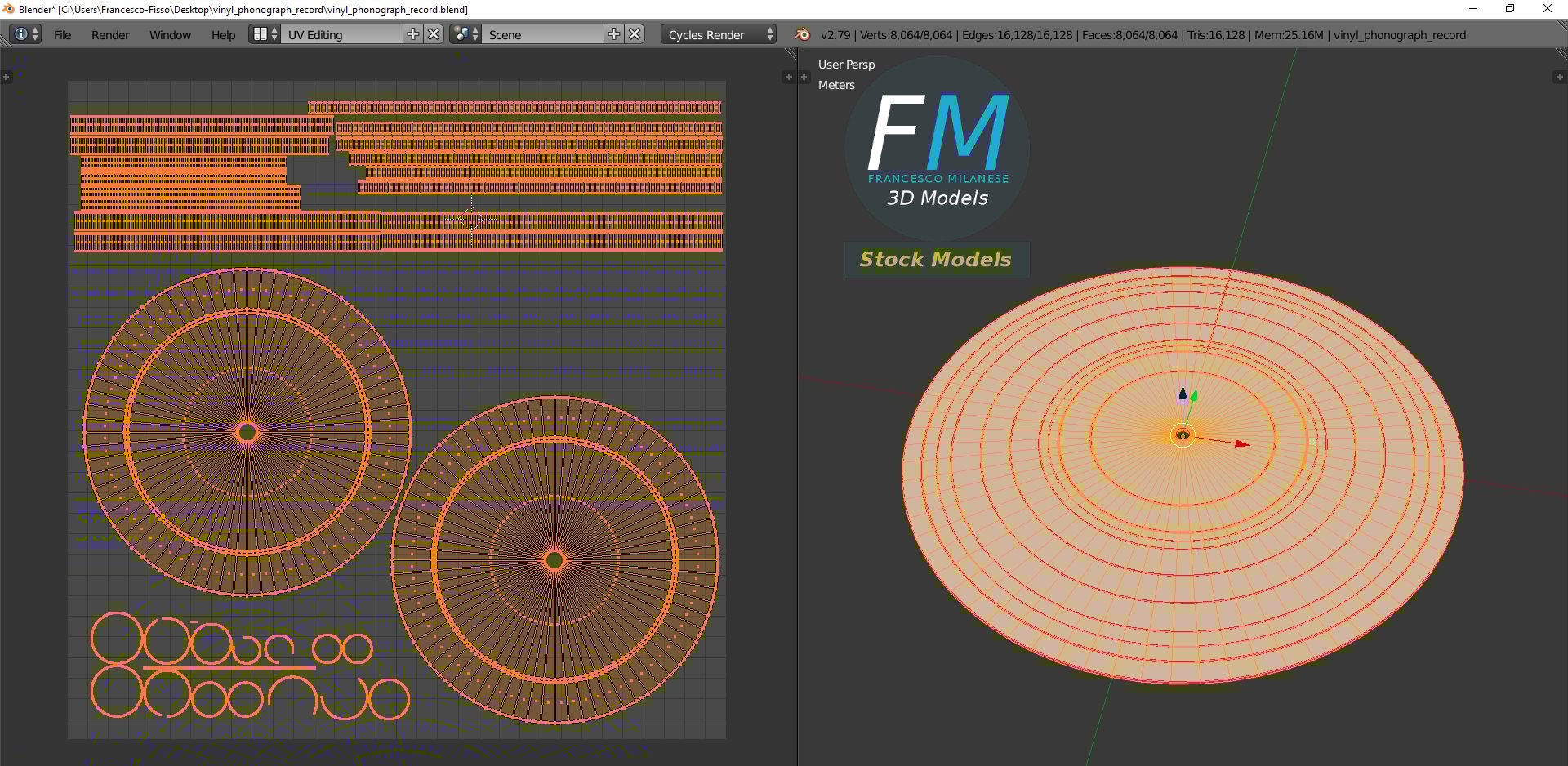Click the scene datablock icon
Viewport: 1568px width, 766px height.
pyautogui.click(x=461, y=34)
